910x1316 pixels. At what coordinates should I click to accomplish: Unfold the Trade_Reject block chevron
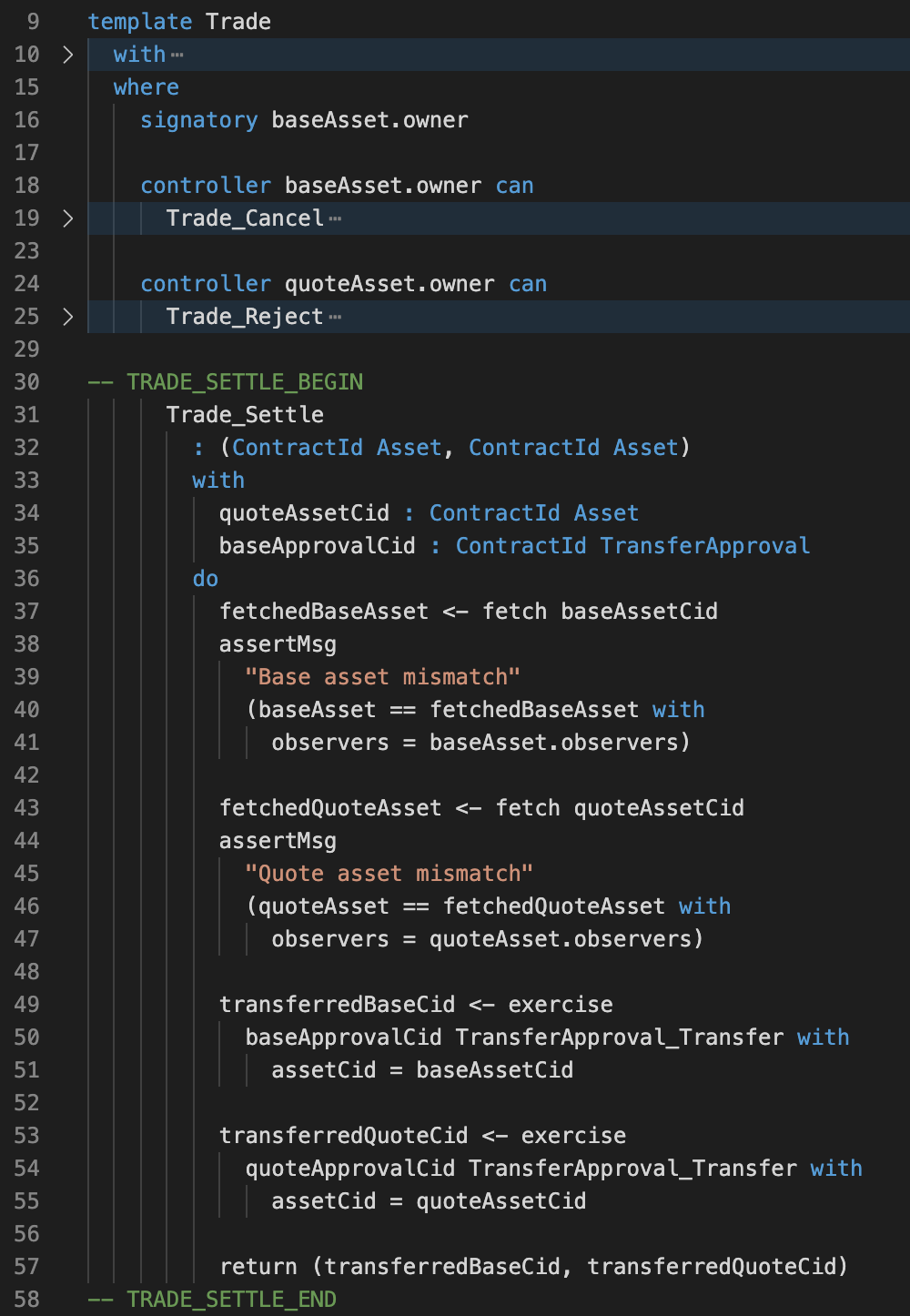(x=67, y=317)
